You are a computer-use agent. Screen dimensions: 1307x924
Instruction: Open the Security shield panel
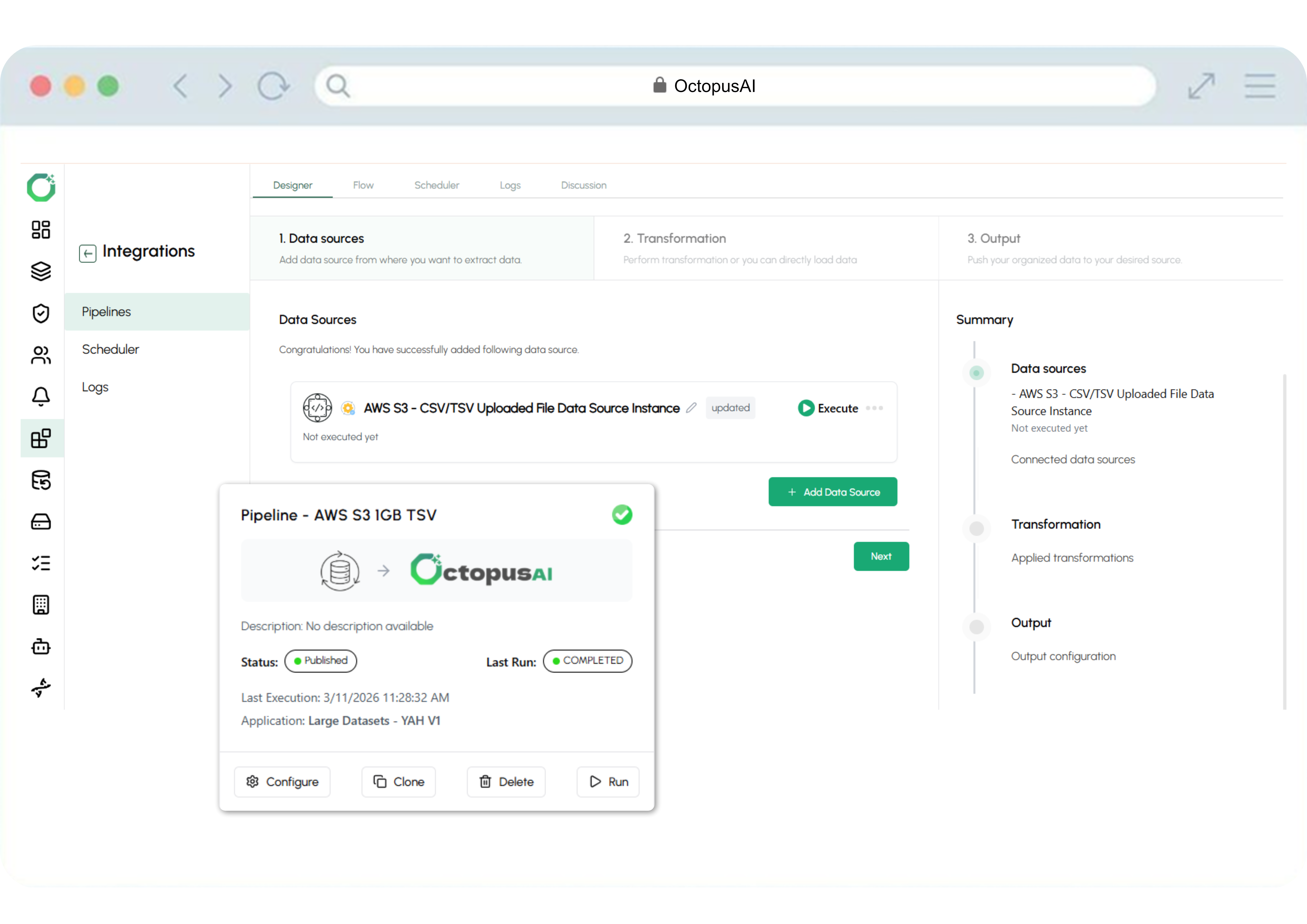41,313
